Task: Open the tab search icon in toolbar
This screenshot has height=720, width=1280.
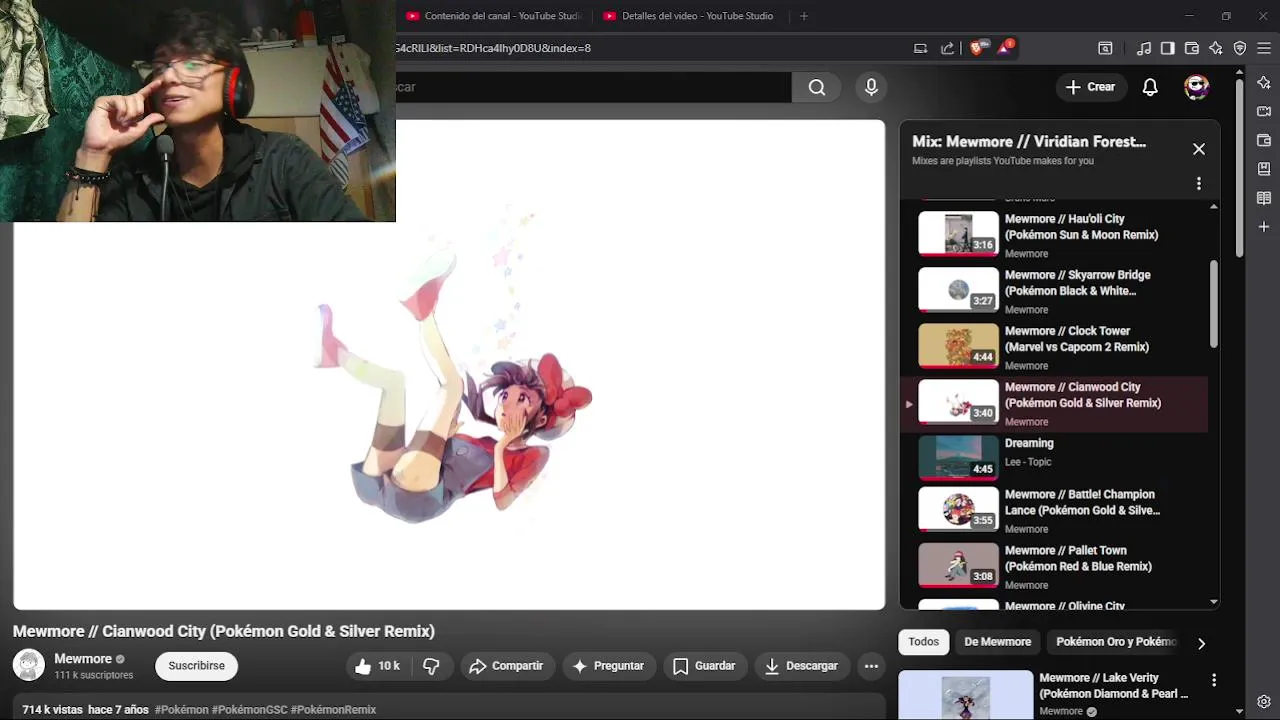Action: tap(1105, 48)
